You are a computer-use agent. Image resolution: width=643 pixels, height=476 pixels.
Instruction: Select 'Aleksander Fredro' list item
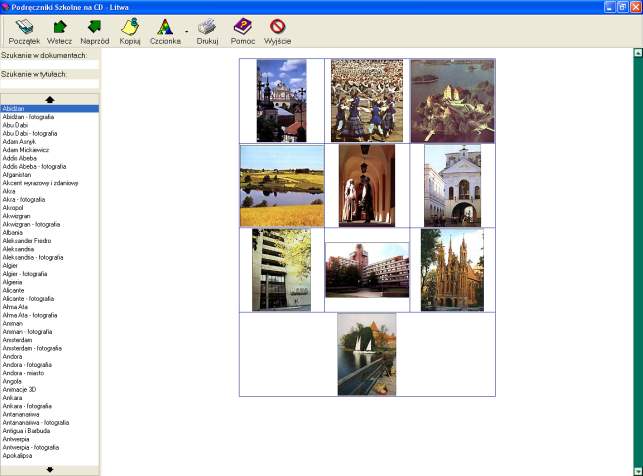point(26,241)
